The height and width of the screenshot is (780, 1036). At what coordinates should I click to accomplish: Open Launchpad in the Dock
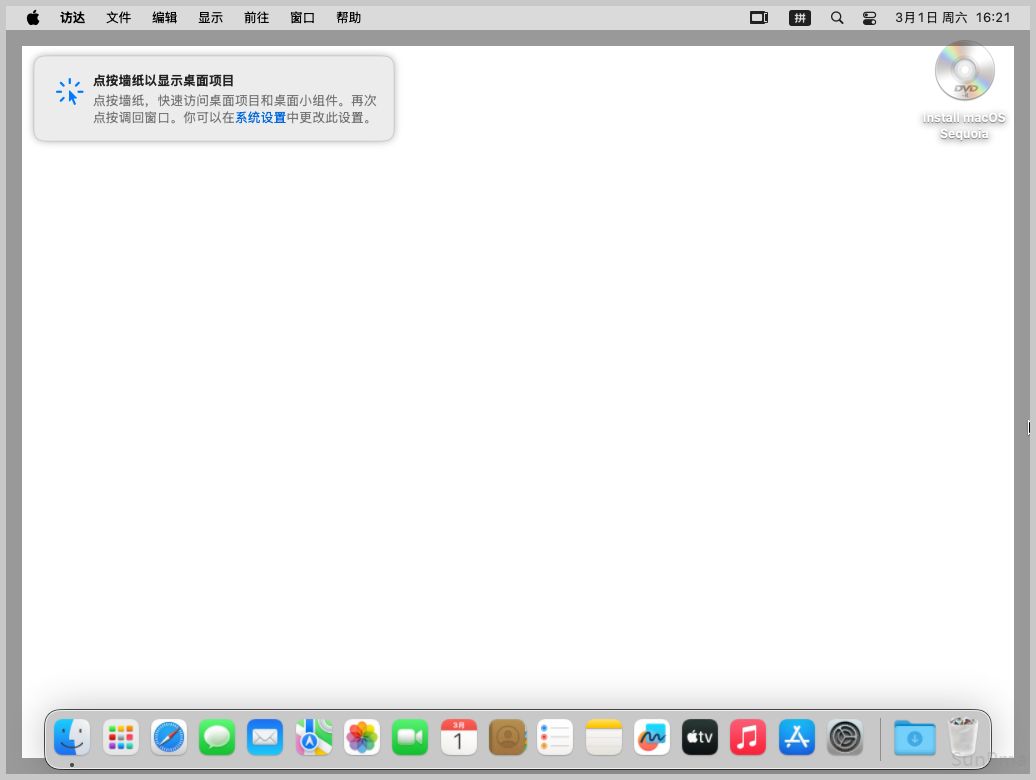click(121, 738)
